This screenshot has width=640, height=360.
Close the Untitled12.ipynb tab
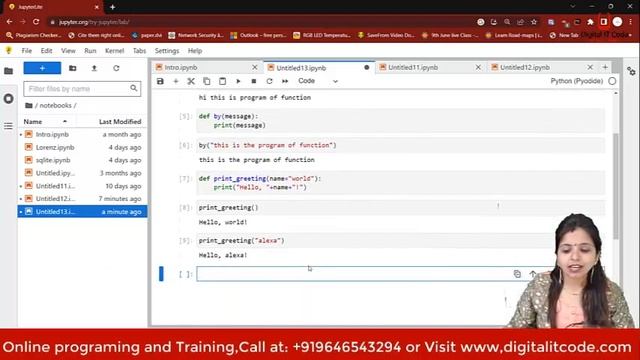click(x=590, y=67)
